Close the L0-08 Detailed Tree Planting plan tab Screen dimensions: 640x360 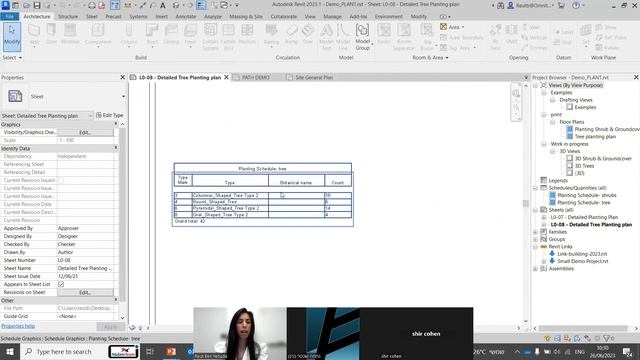tap(227, 77)
